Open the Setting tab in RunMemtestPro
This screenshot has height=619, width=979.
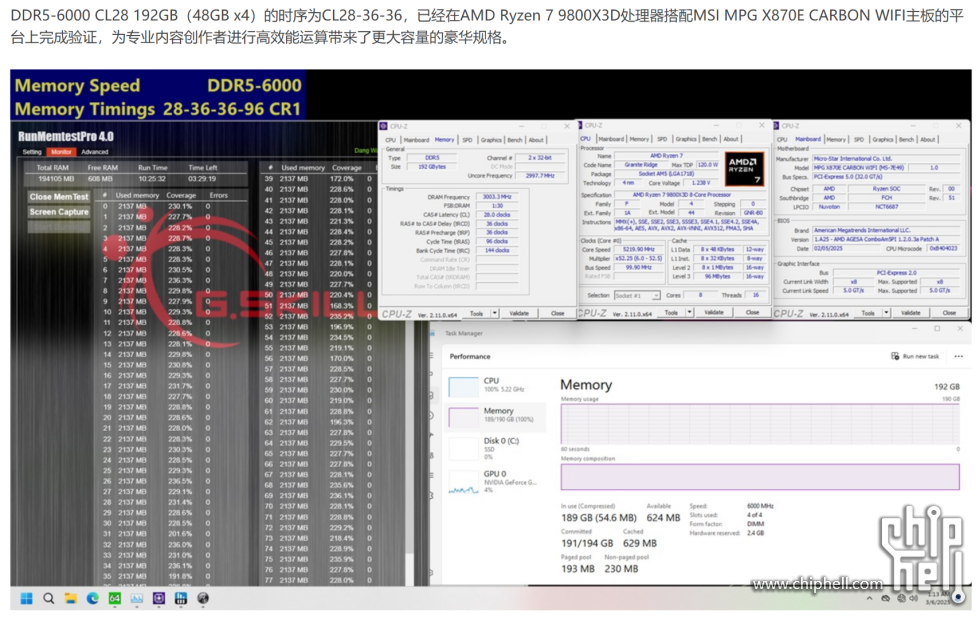[32, 152]
